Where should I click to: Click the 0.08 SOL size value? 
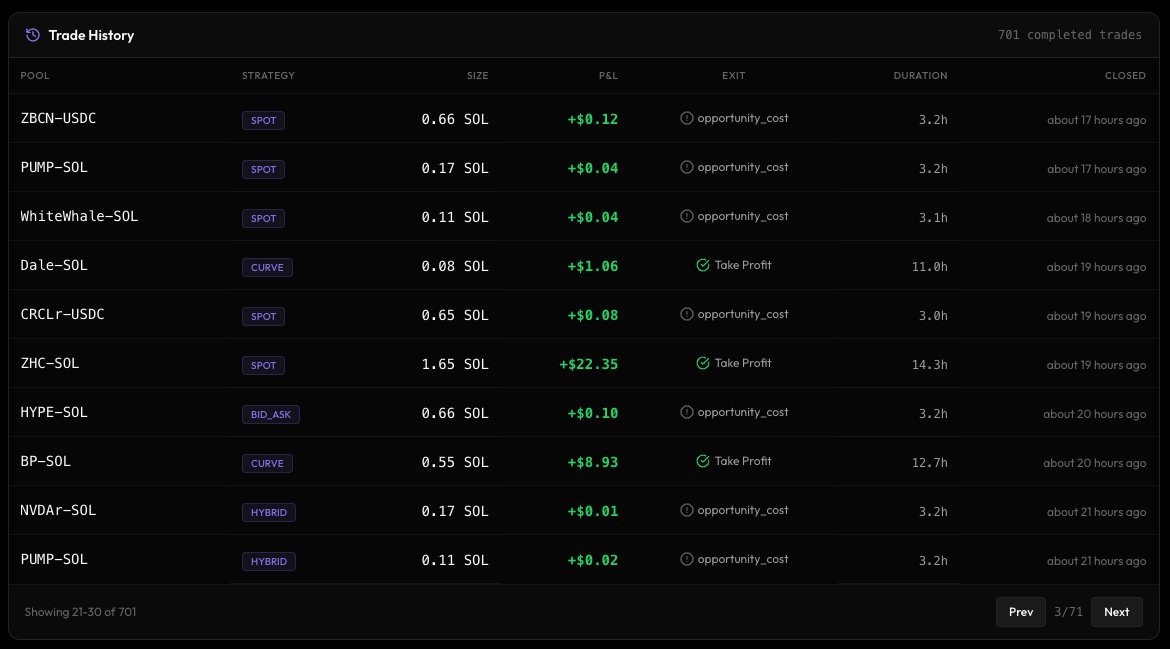click(x=455, y=266)
